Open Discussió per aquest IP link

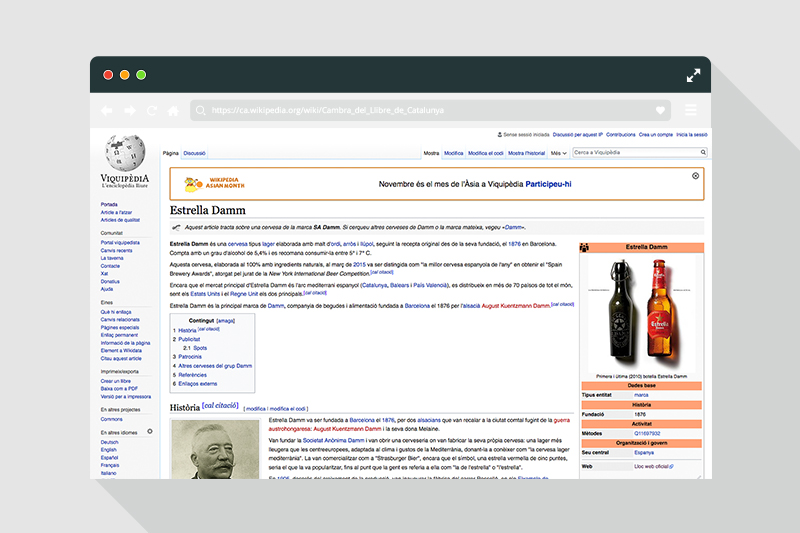[x=578, y=135]
